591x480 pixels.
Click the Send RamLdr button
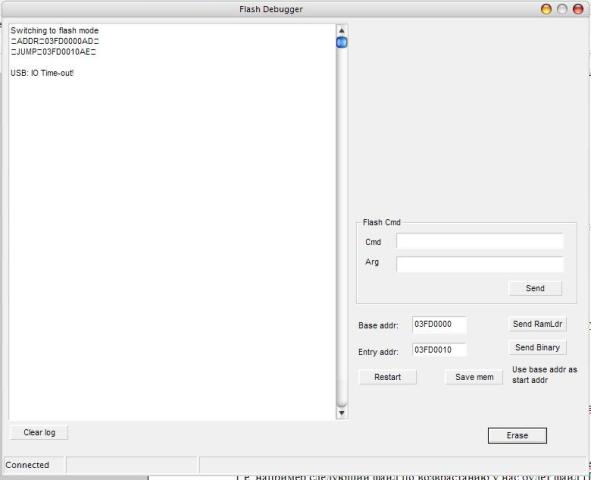coord(537,324)
